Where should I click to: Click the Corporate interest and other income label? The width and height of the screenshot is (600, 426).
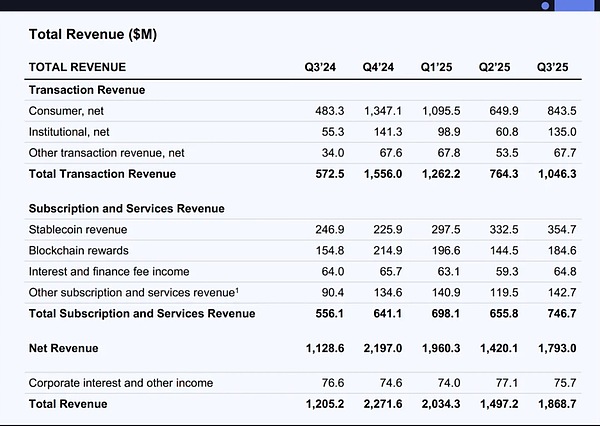tap(121, 383)
